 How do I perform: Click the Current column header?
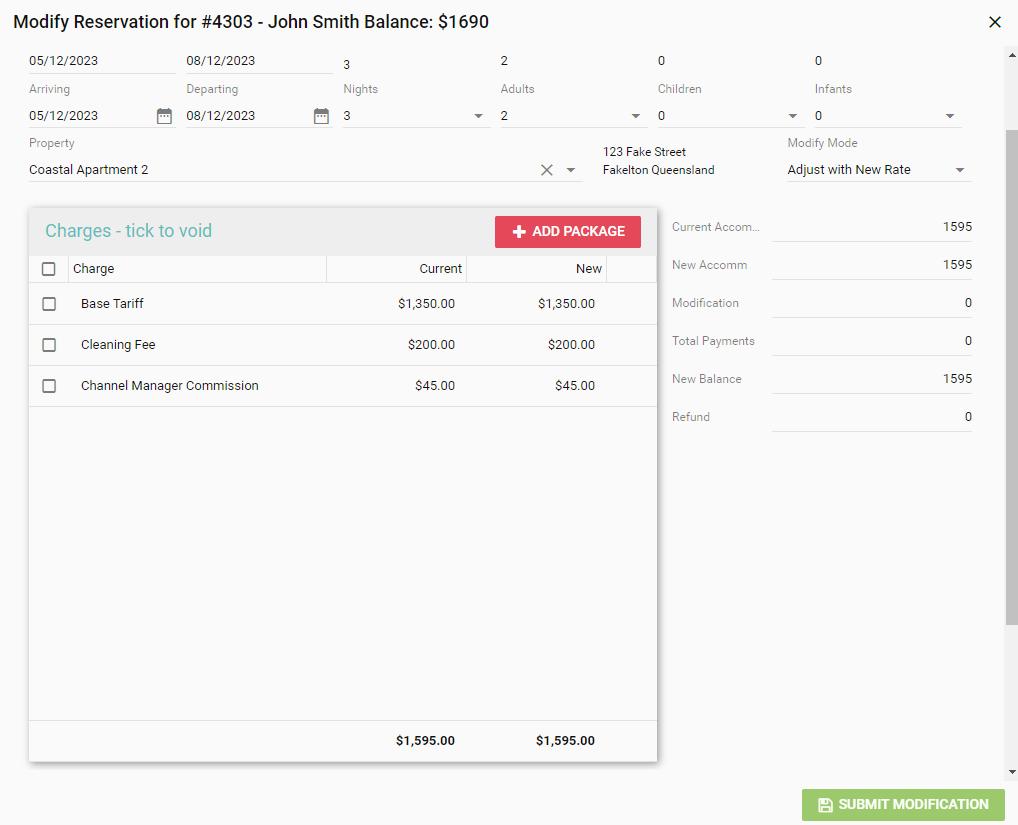coord(440,269)
